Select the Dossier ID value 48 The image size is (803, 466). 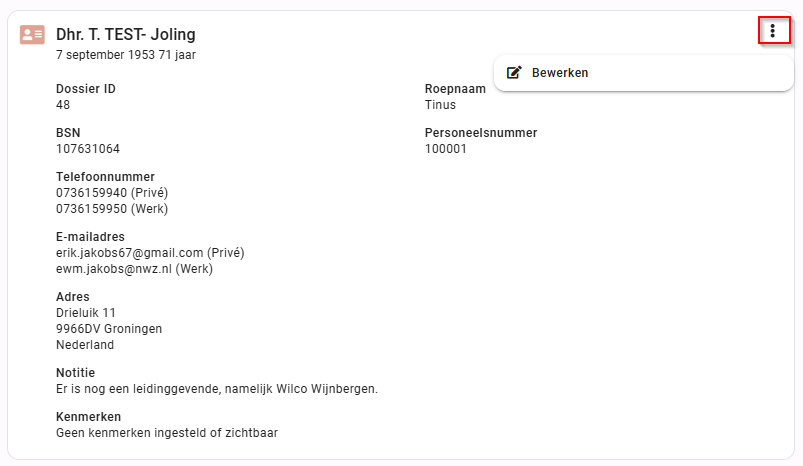[62, 105]
